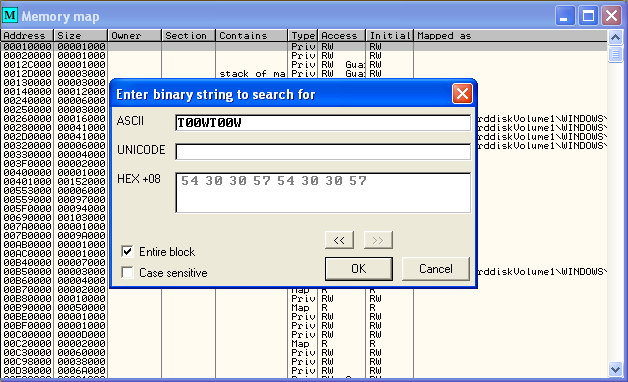Select the row at address 007A0000
The image size is (628, 382).
[55, 227]
